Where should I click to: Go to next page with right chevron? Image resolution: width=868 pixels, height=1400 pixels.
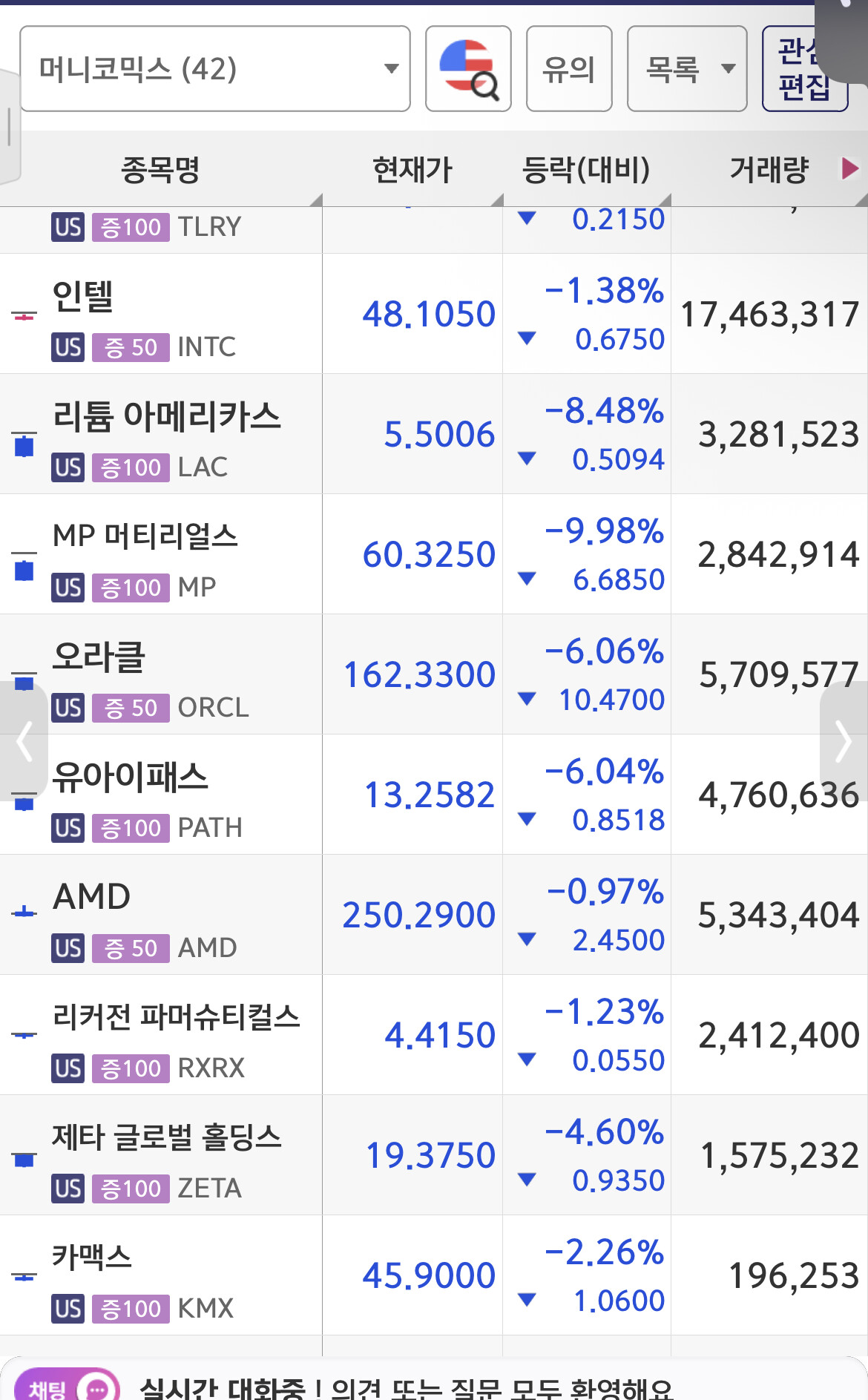click(844, 740)
